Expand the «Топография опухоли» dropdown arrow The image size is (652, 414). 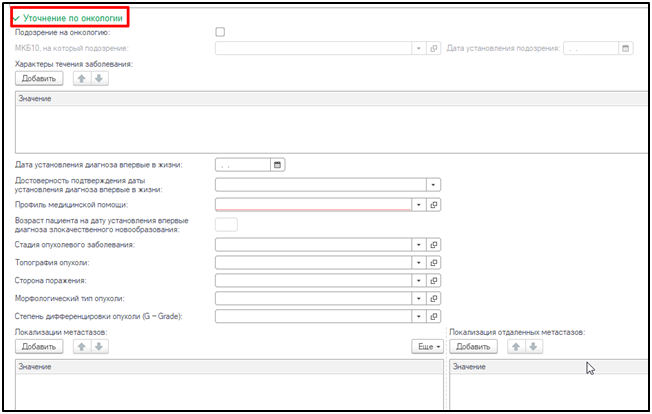(418, 262)
